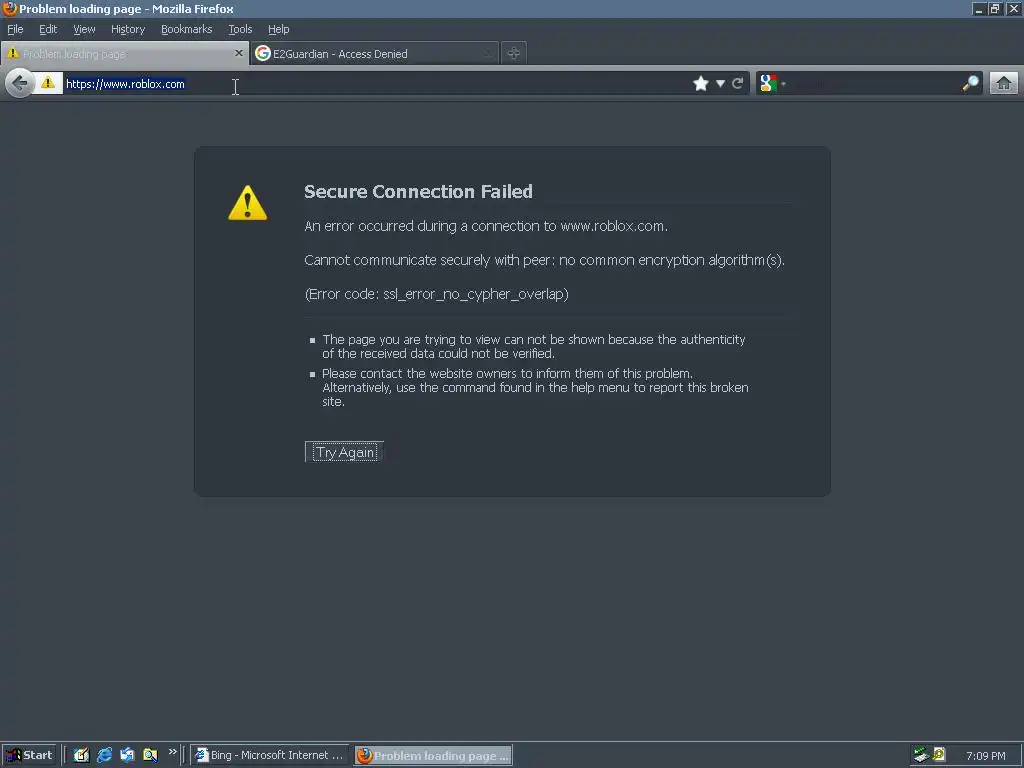Reload the page with the refresh icon
Viewport: 1024px width, 768px height.
[738, 84]
